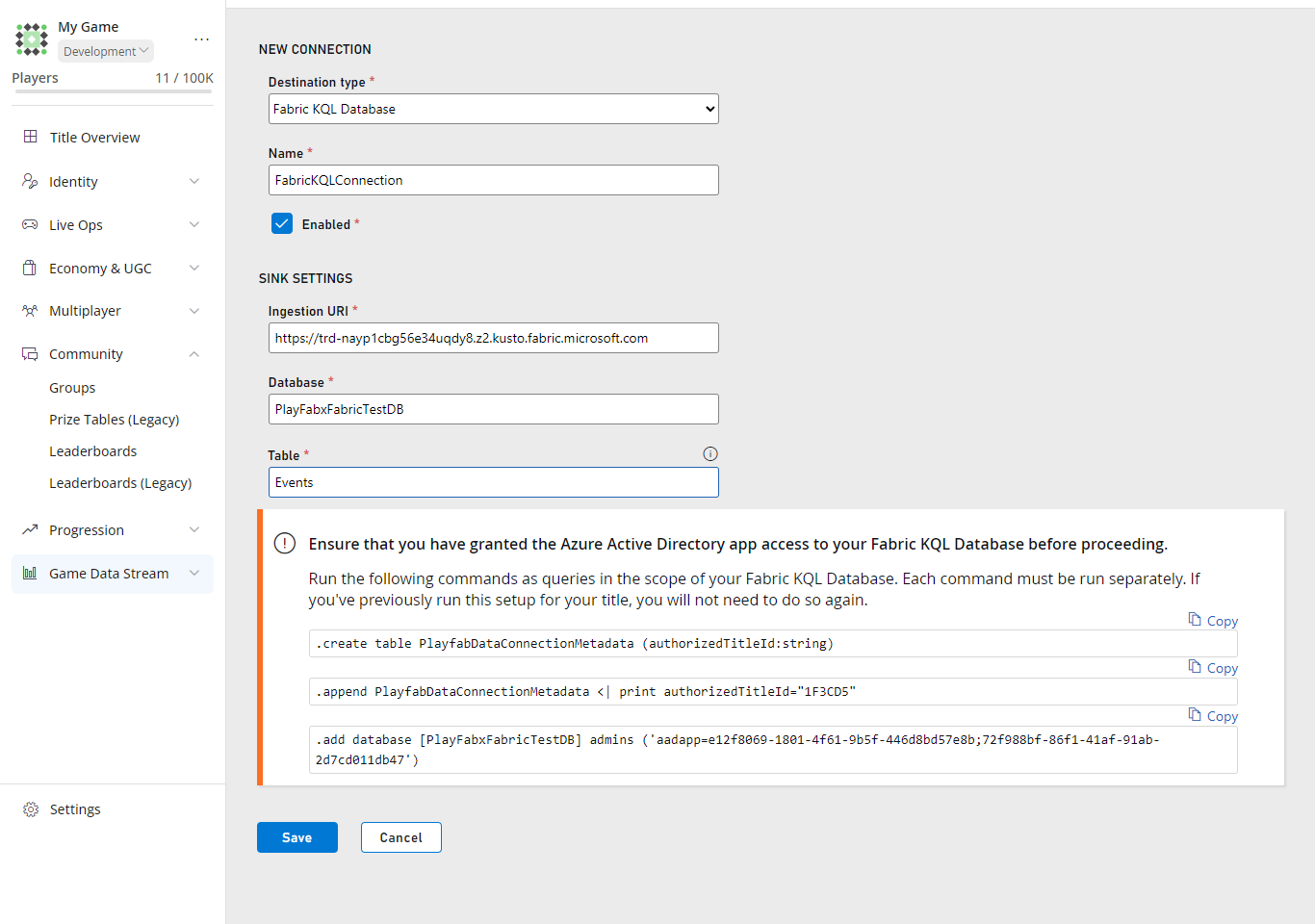Click the Players usage progress bar

(x=113, y=91)
